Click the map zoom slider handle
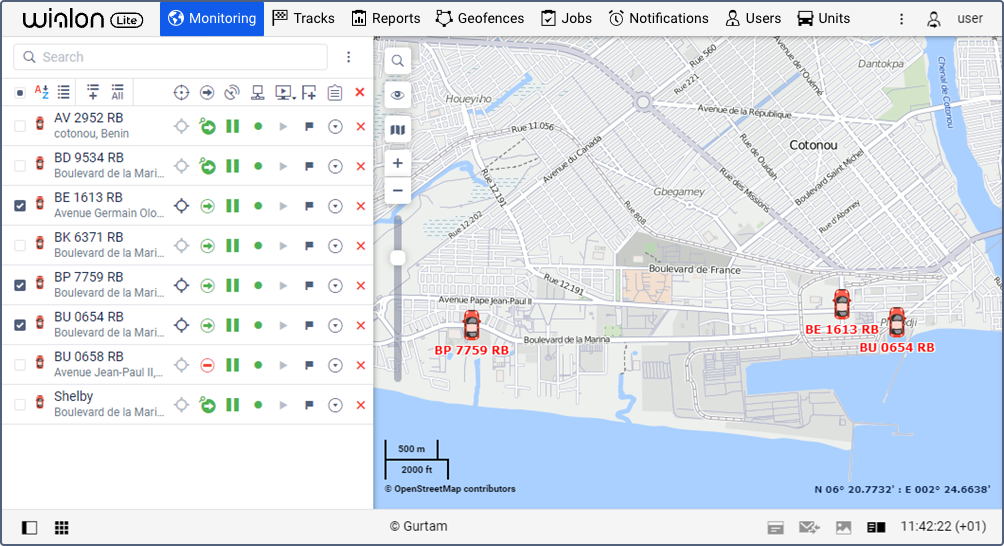Viewport: 1004px width, 546px height. pos(398,258)
